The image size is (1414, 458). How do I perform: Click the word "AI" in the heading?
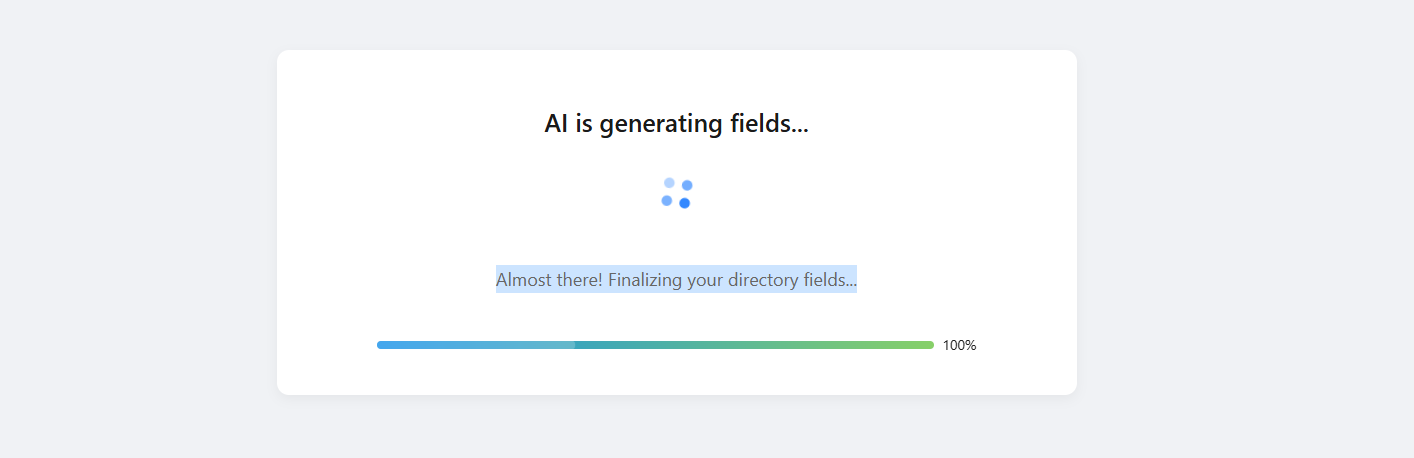(x=556, y=124)
